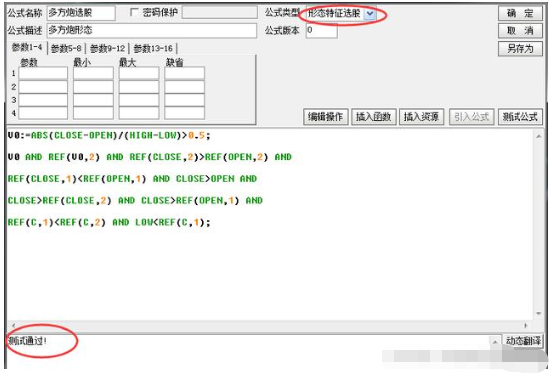
Task: Click row 2 缺省 field
Action: click(x=184, y=87)
